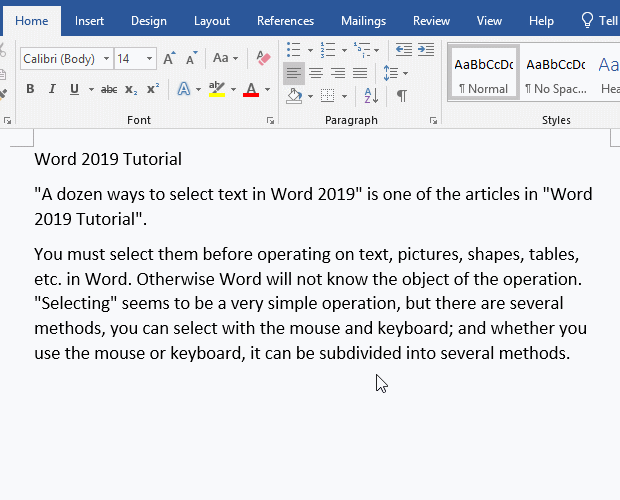Increase paragraph indent
The image size is (620, 500).
pos(426,50)
